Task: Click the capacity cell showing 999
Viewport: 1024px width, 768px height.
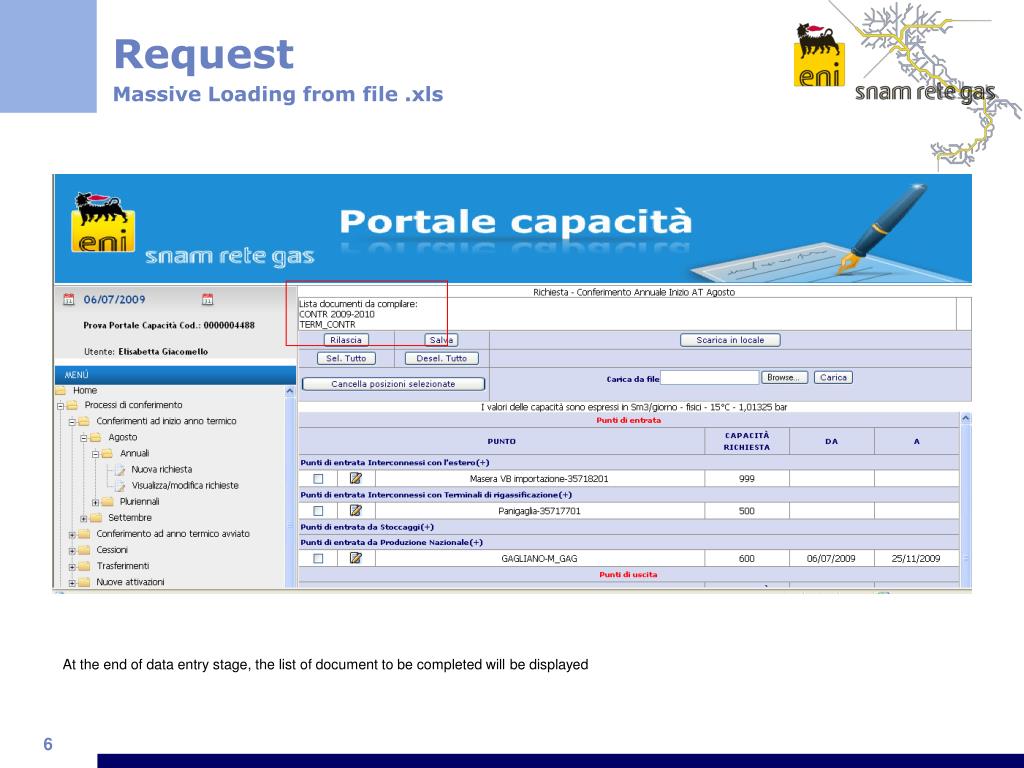Action: tap(746, 479)
